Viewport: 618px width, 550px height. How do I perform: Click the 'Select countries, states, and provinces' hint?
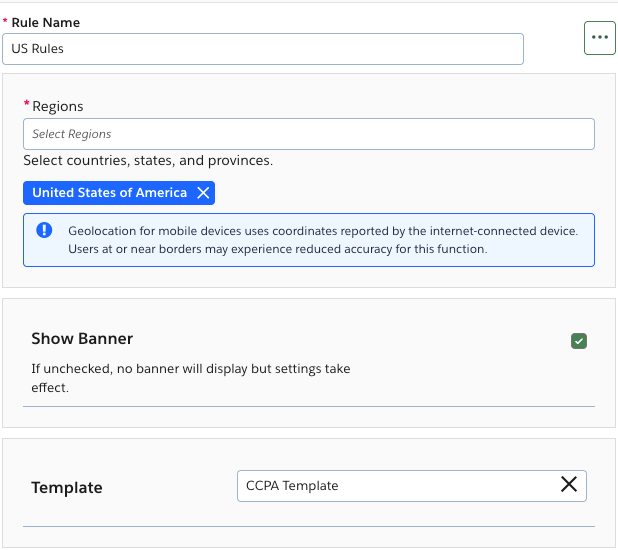[148, 160]
